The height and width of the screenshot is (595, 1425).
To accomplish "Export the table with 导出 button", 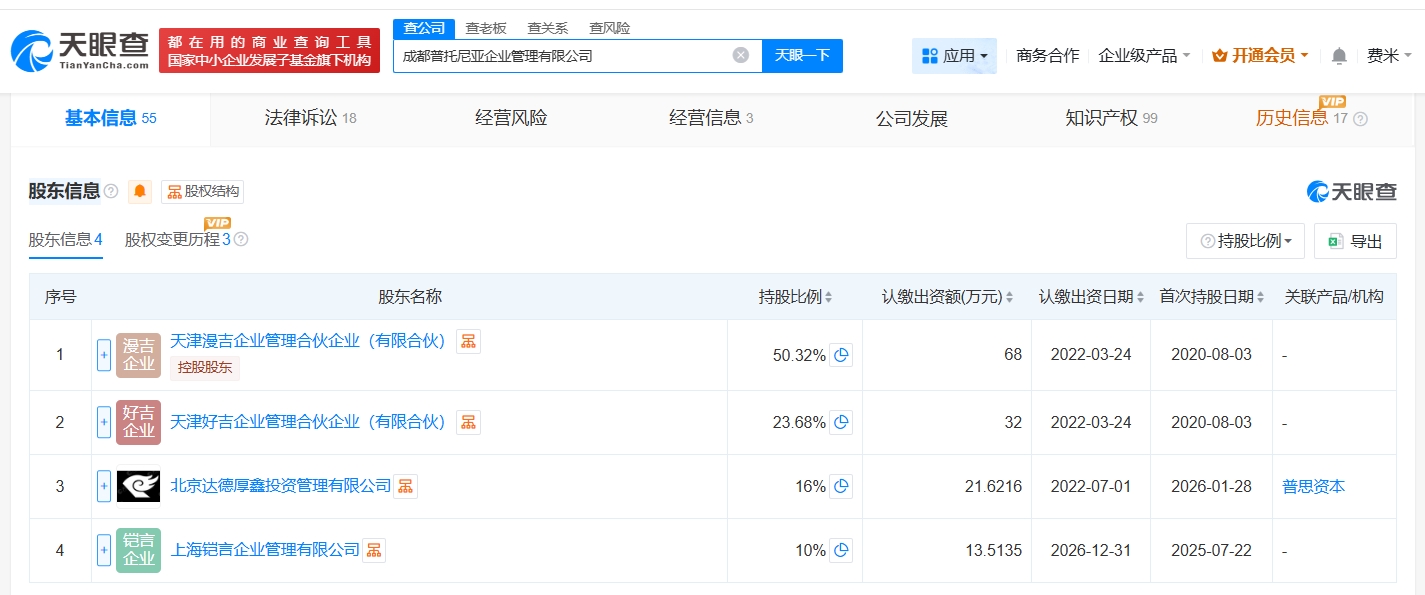I will click(1355, 241).
